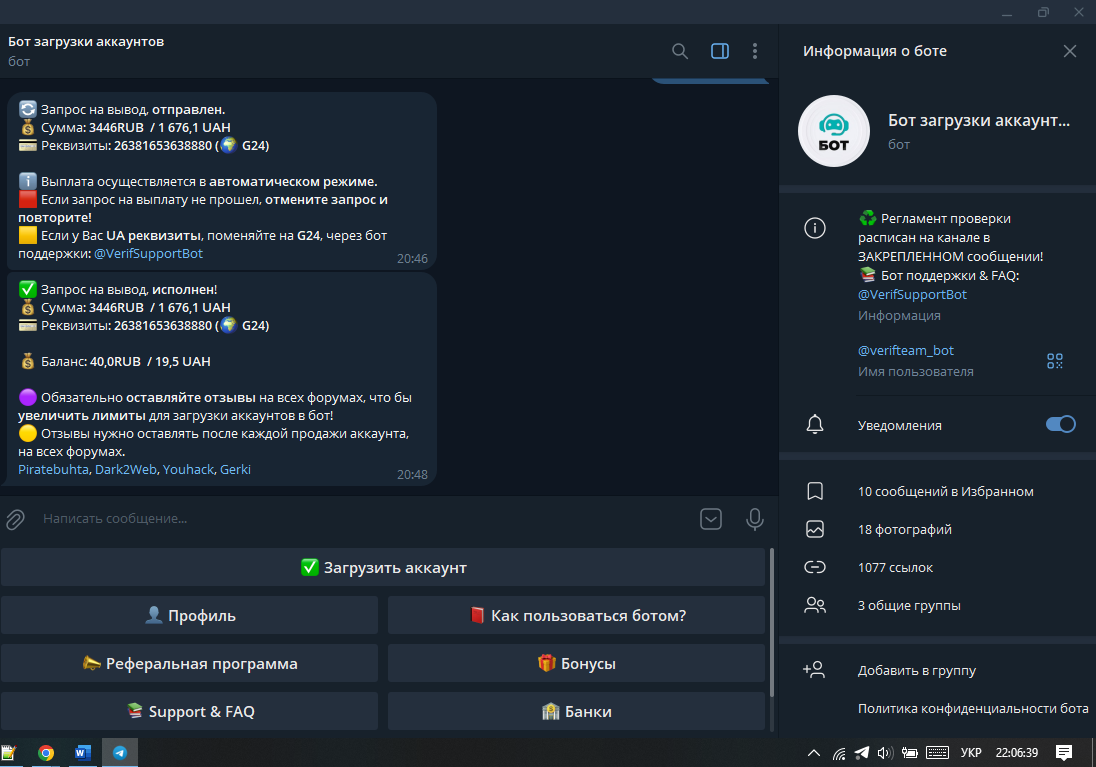Close the bot information panel
1096x767 pixels.
click(x=1070, y=51)
